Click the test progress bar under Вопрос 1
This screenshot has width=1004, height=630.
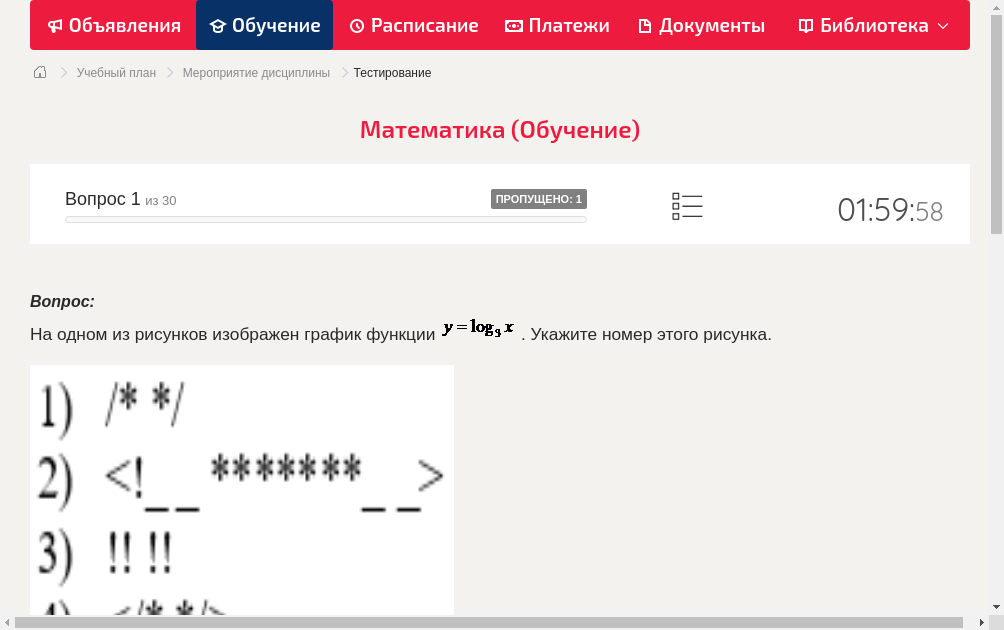tap(325, 219)
